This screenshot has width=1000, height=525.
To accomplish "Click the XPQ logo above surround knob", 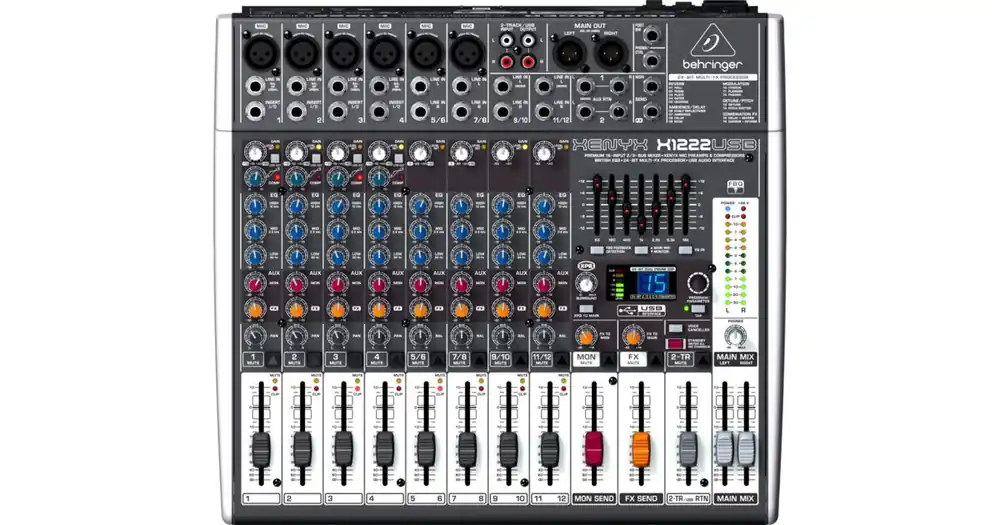I will tap(586, 266).
